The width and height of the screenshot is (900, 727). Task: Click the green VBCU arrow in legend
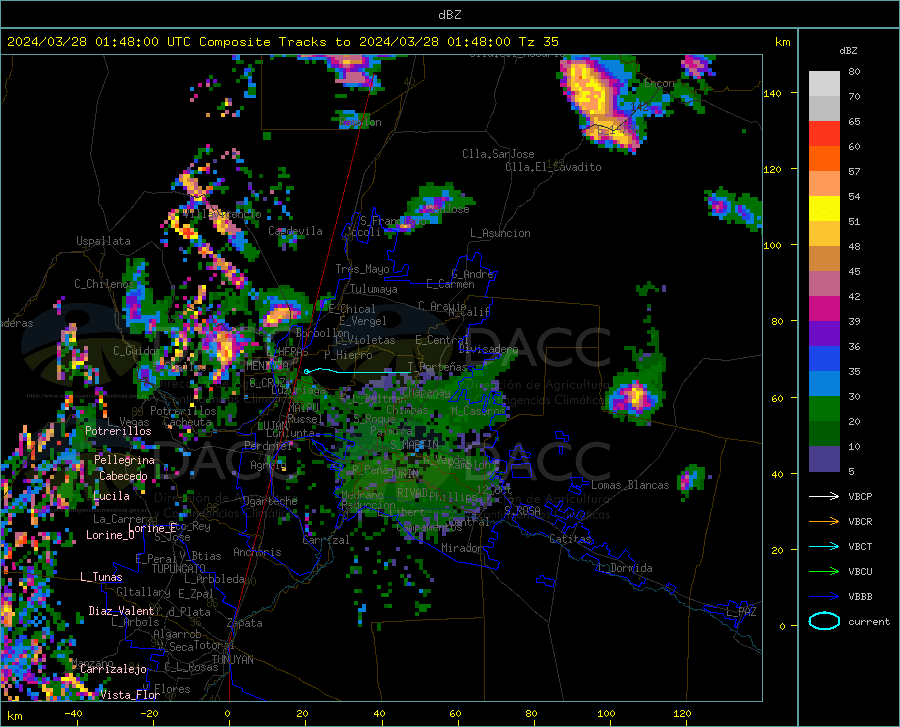pyautogui.click(x=824, y=572)
